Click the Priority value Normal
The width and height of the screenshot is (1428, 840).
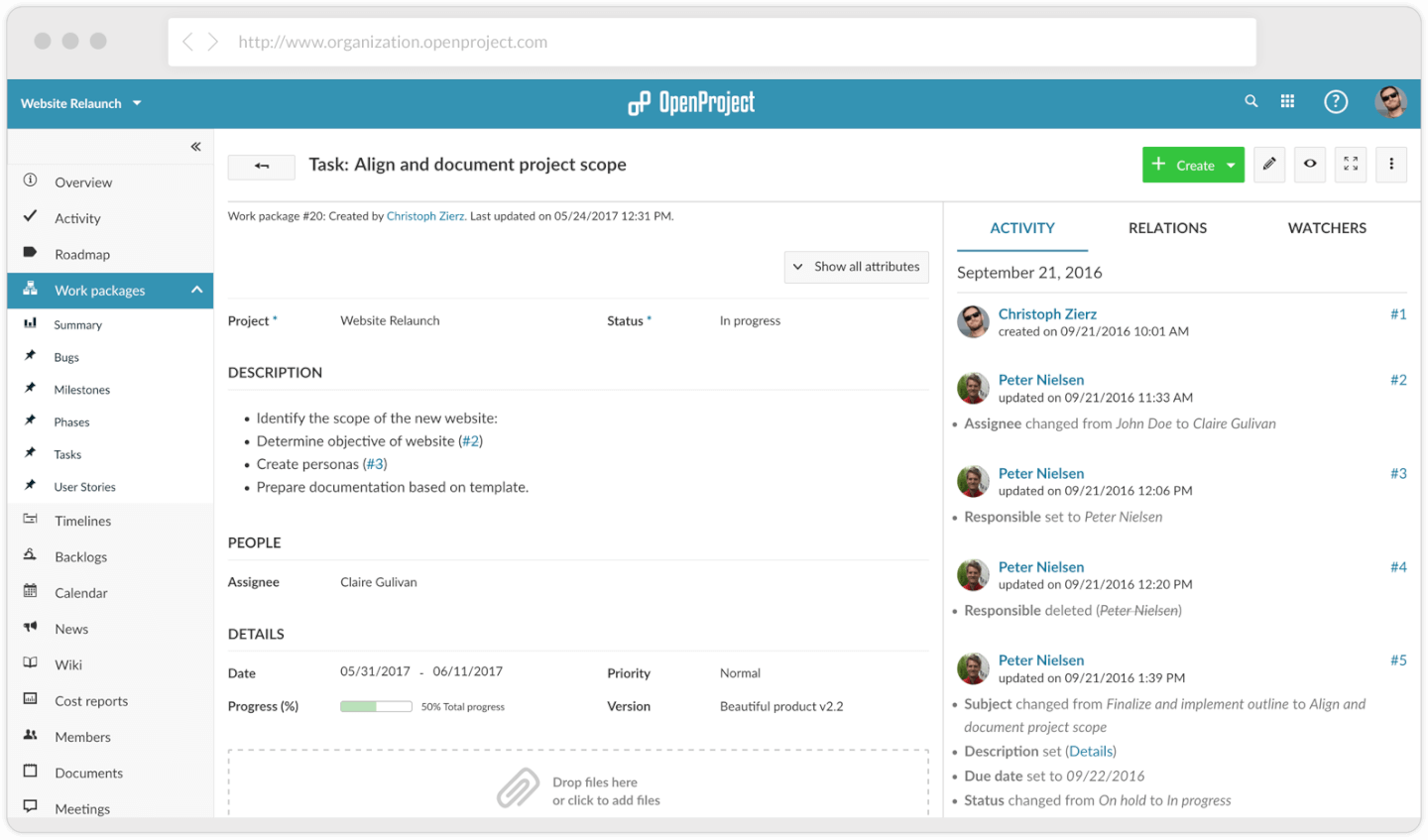pos(740,673)
